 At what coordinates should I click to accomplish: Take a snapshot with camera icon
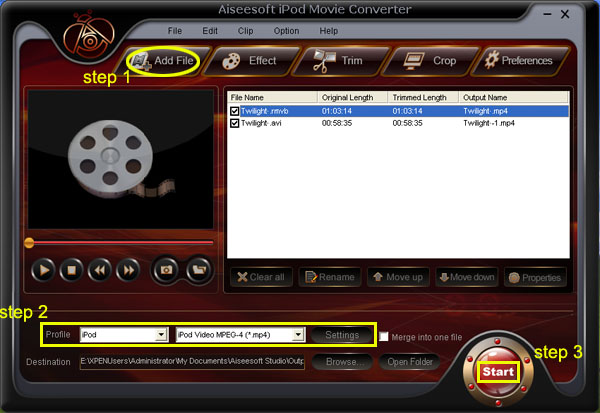166,269
